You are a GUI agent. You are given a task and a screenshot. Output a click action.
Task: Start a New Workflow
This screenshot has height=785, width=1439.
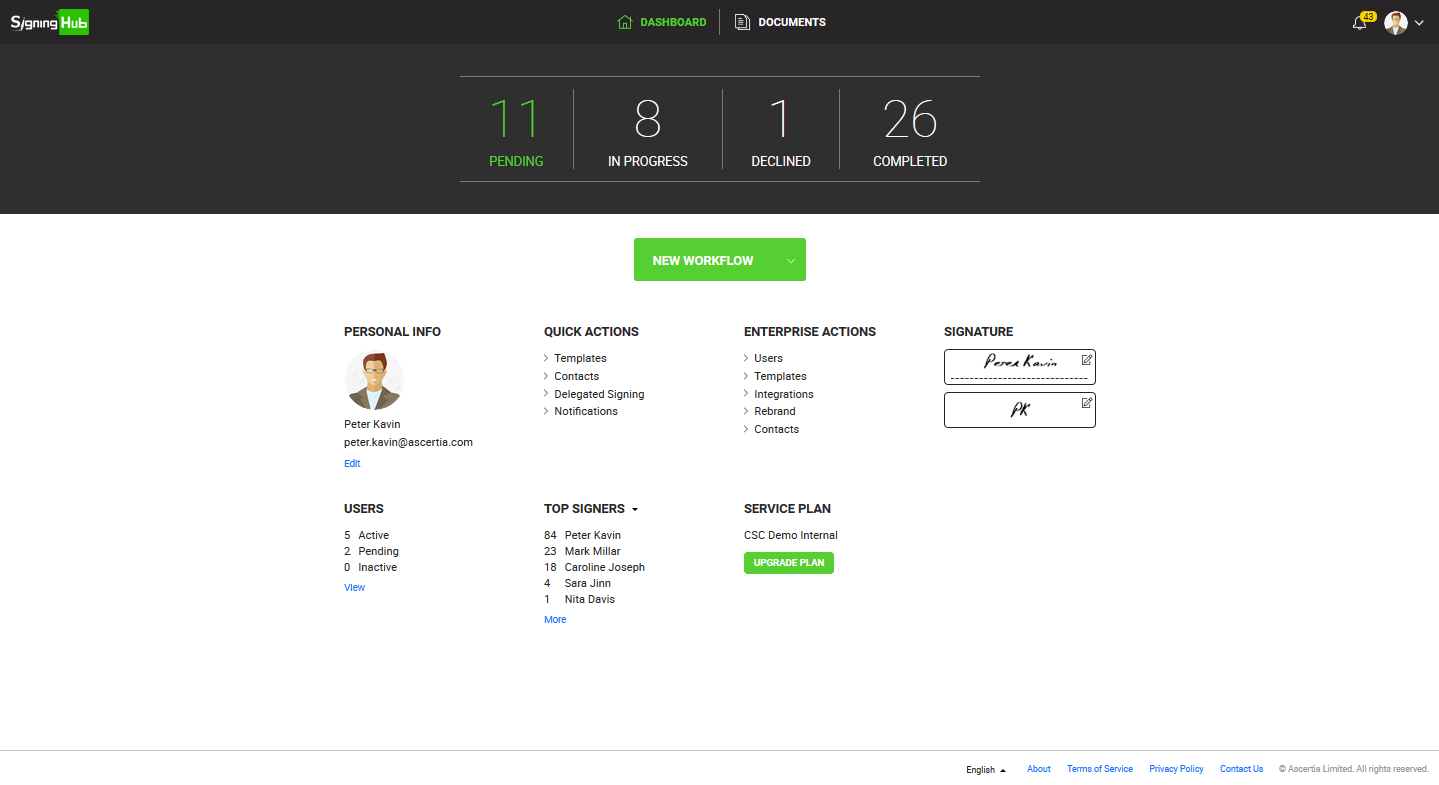pyautogui.click(x=703, y=261)
